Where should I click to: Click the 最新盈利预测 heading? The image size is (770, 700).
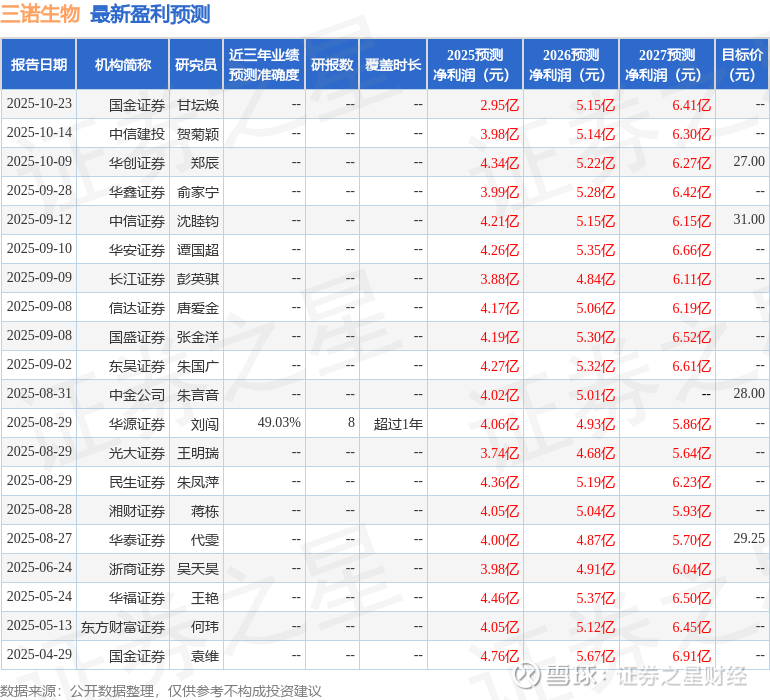pyautogui.click(x=150, y=14)
